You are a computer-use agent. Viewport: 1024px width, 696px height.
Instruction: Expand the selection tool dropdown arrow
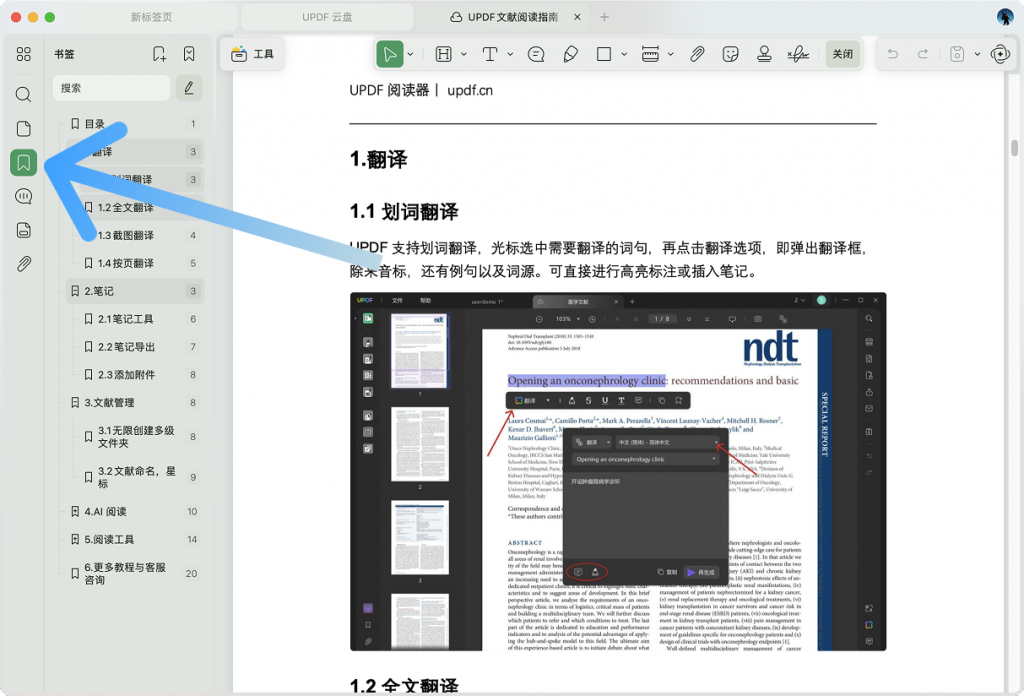(410, 54)
